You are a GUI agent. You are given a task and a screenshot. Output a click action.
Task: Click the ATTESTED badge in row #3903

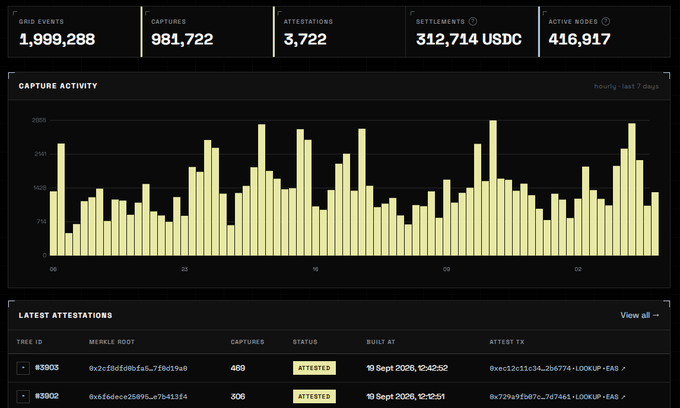coord(314,368)
